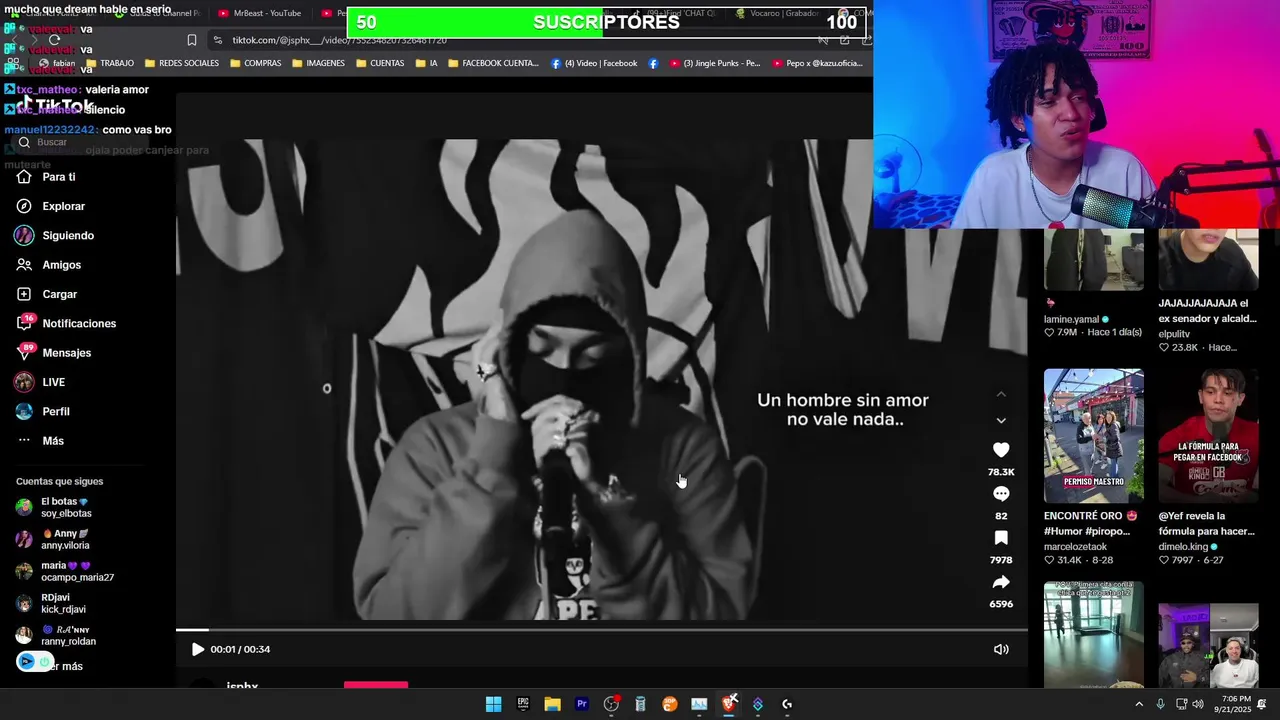Go to previous video with up chevron
The width and height of the screenshot is (1280, 720).
tap(1001, 394)
